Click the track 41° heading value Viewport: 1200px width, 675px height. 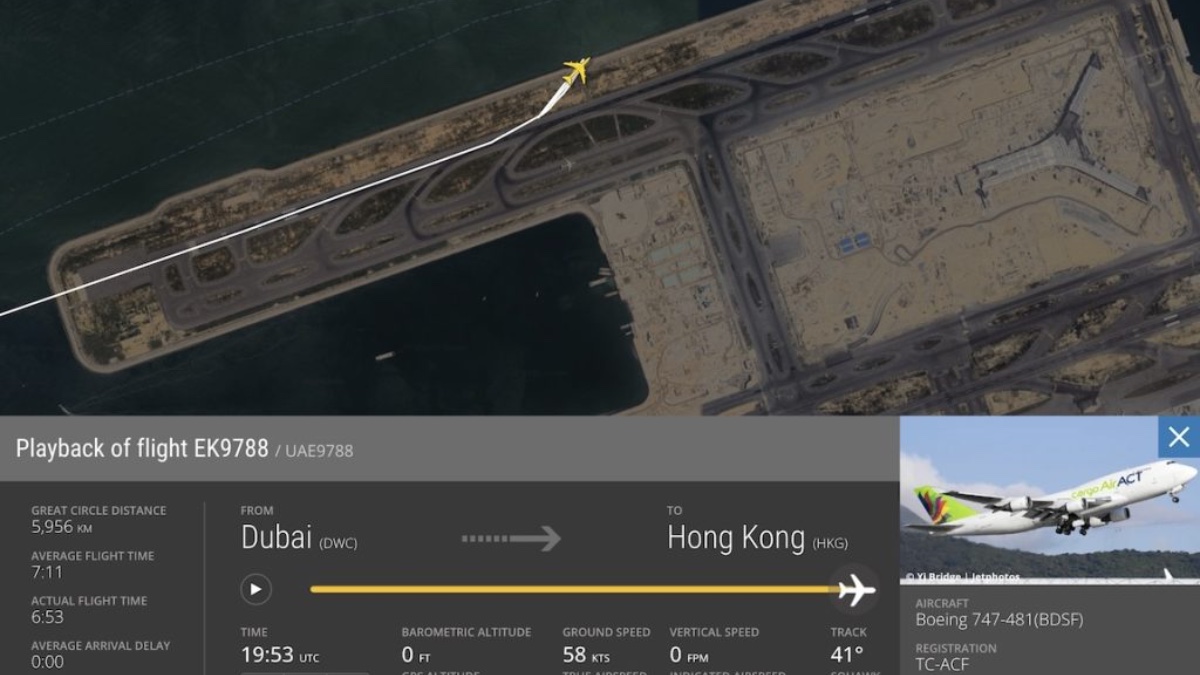click(846, 655)
